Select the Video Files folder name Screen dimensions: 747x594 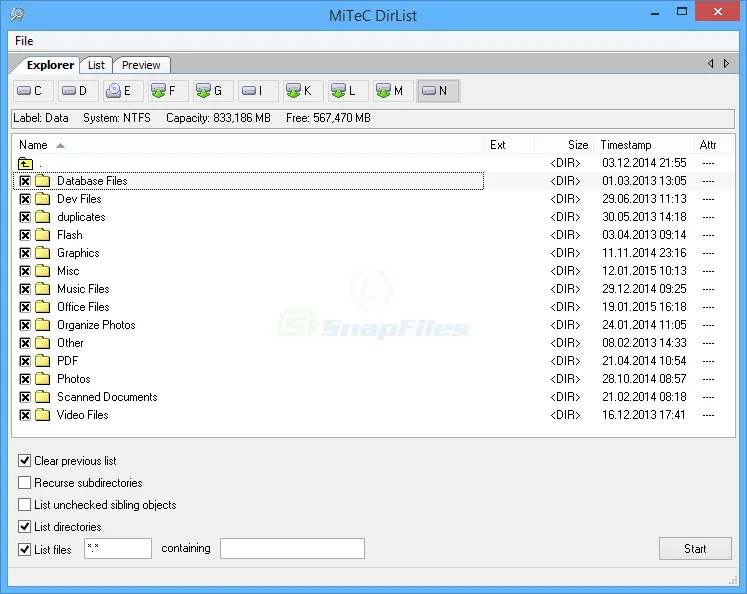tap(82, 415)
